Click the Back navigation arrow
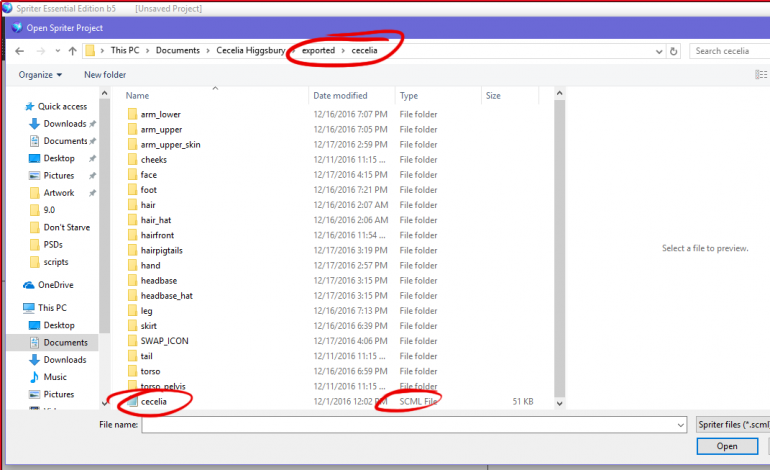 (x=17, y=50)
